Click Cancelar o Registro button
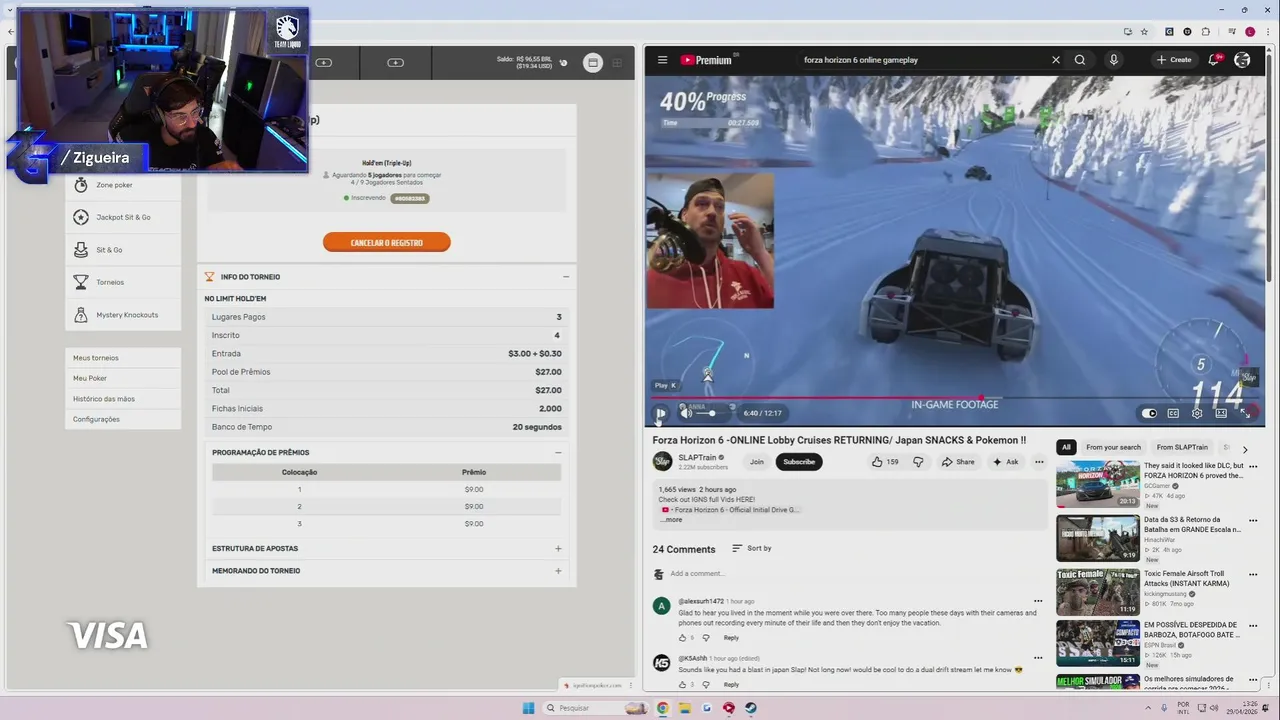The height and width of the screenshot is (720, 1280). pos(386,243)
